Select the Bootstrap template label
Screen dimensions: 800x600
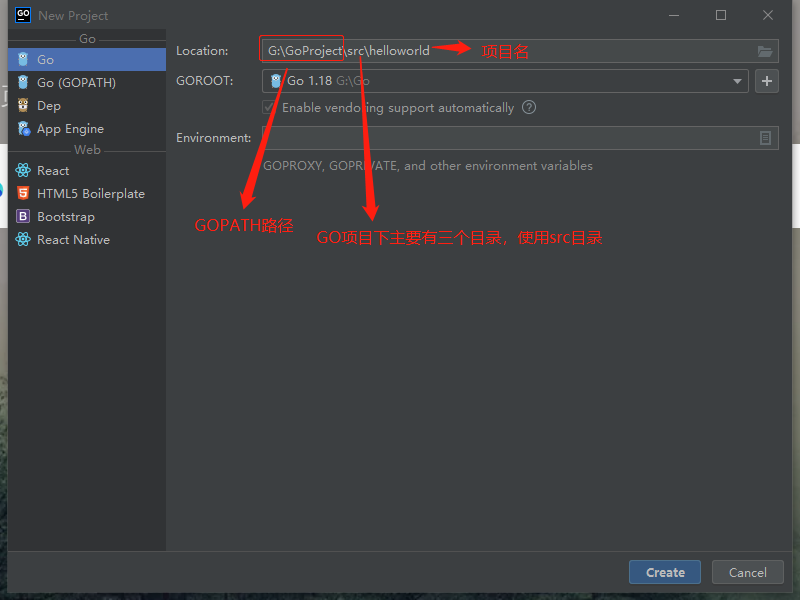coord(66,217)
